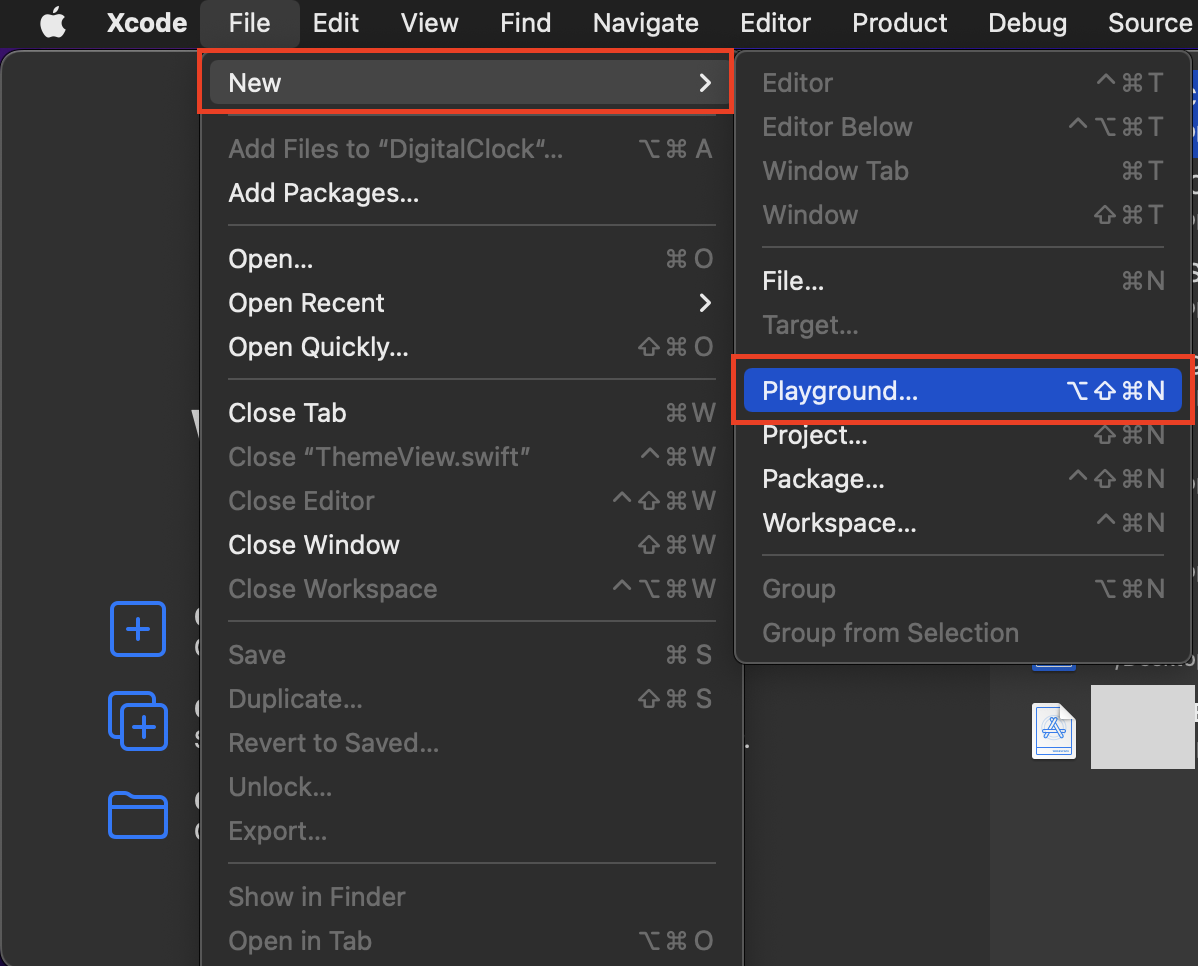Screen dimensions: 1198x966
Task: Select Package… in the New submenu
Action: click(x=963, y=478)
